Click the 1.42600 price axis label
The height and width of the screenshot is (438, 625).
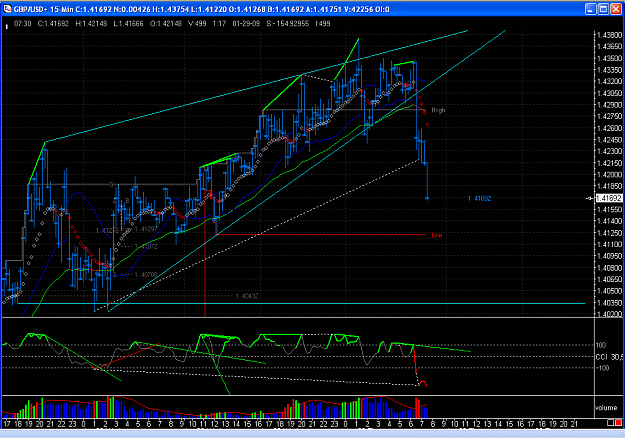click(609, 128)
